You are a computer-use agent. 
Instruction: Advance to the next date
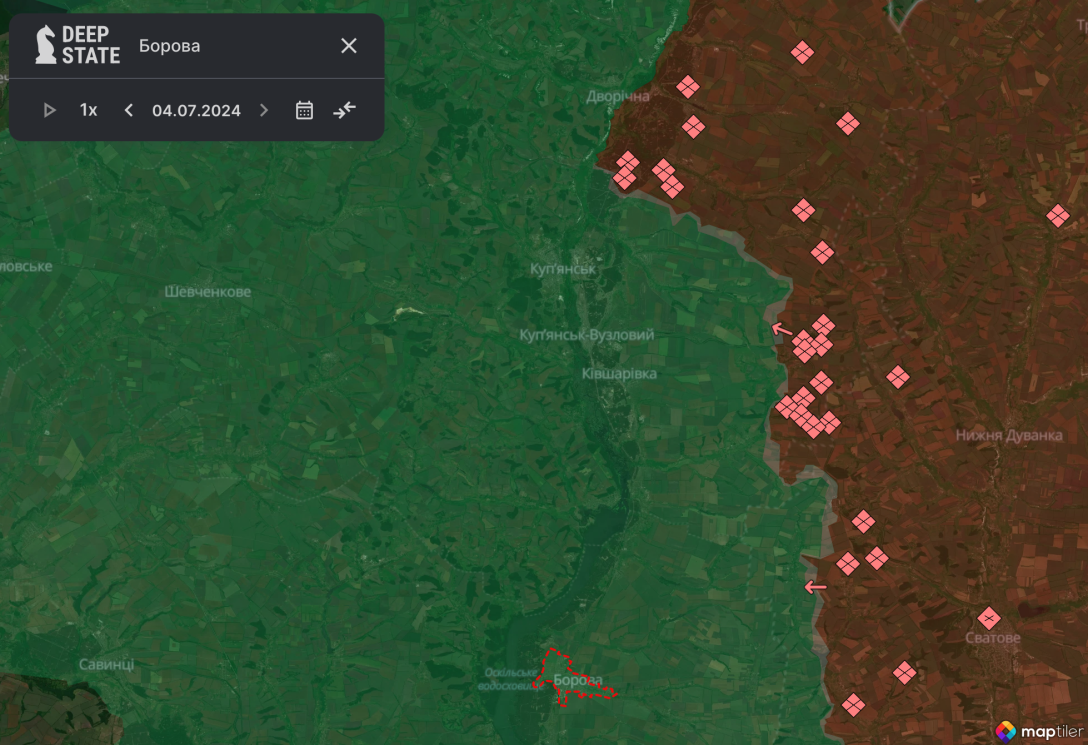tap(264, 110)
